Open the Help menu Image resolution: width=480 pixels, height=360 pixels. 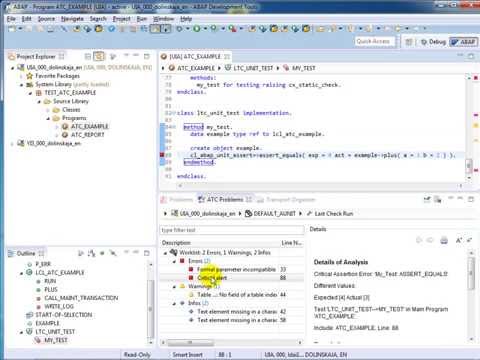[186, 19]
